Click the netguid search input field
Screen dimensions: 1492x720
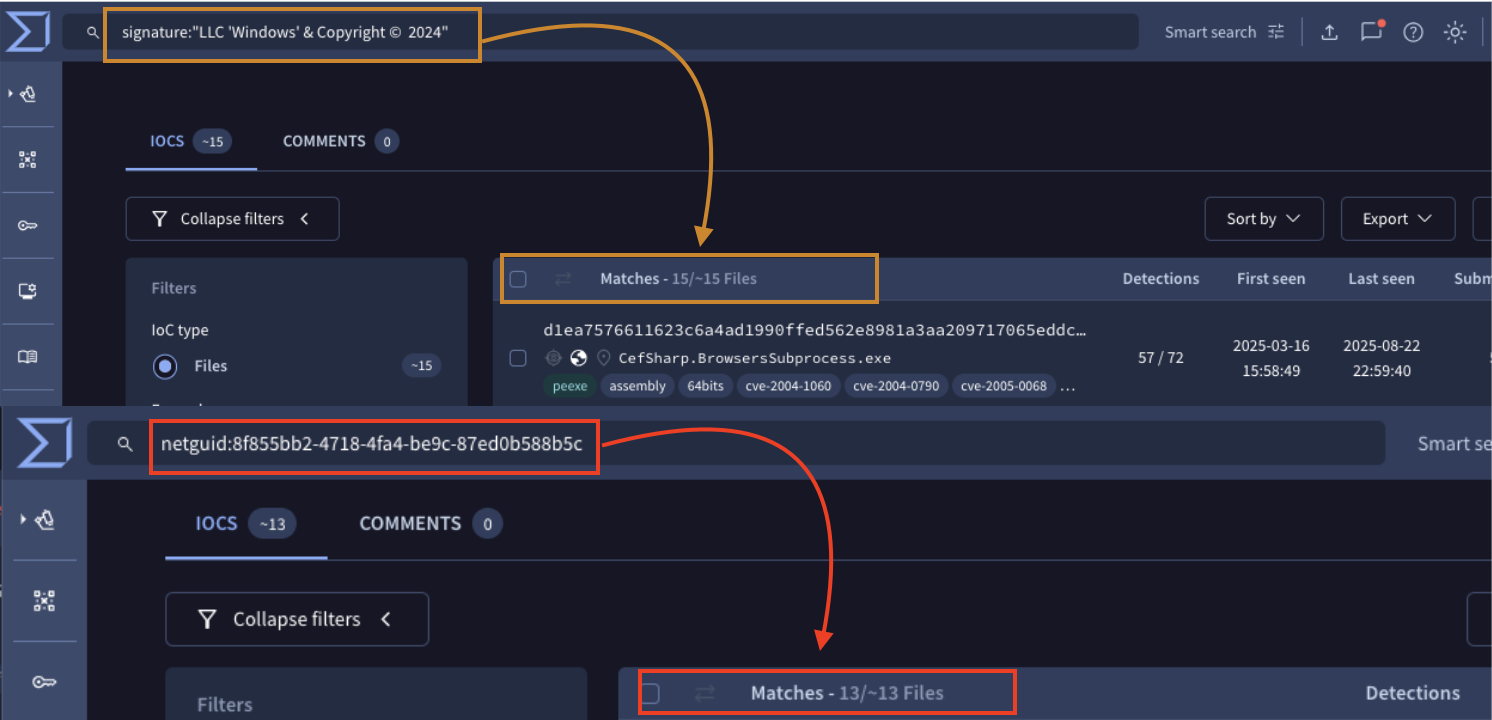point(735,443)
